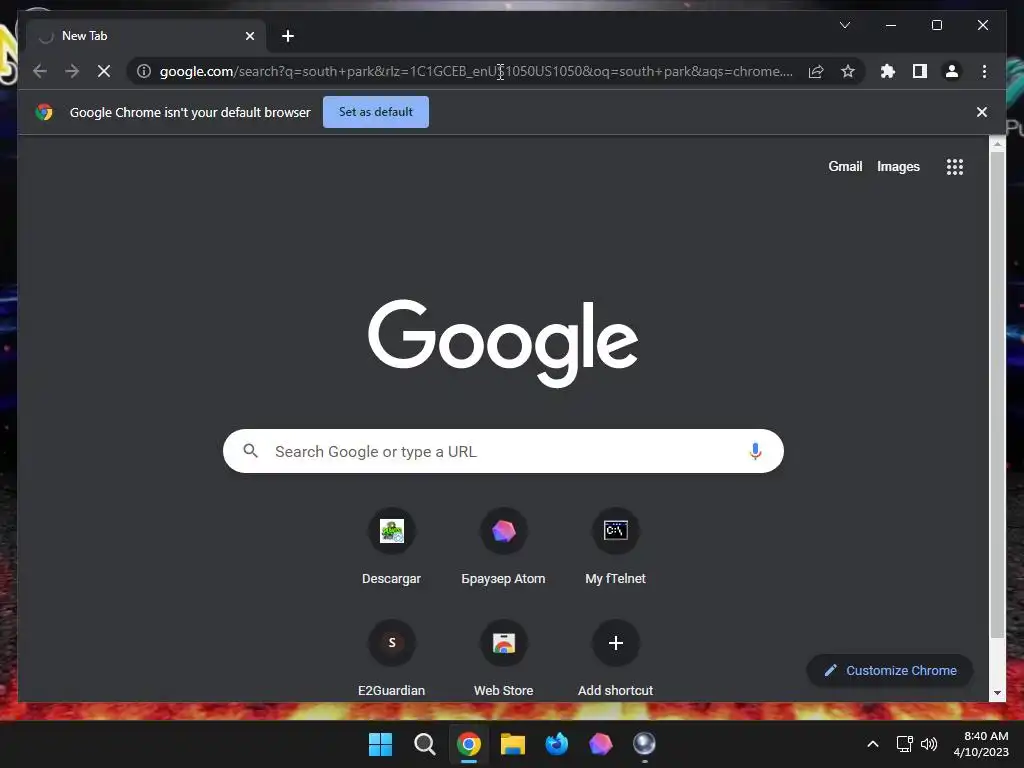
Task: Set Chrome as default browser
Action: 376,112
